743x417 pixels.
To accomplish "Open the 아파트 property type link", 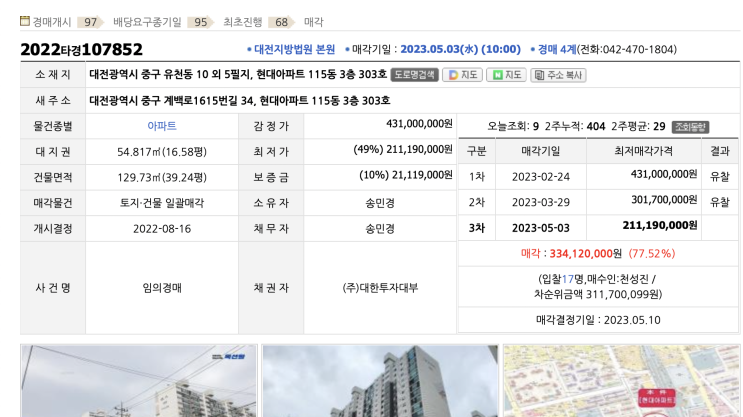I will coord(162,126).
